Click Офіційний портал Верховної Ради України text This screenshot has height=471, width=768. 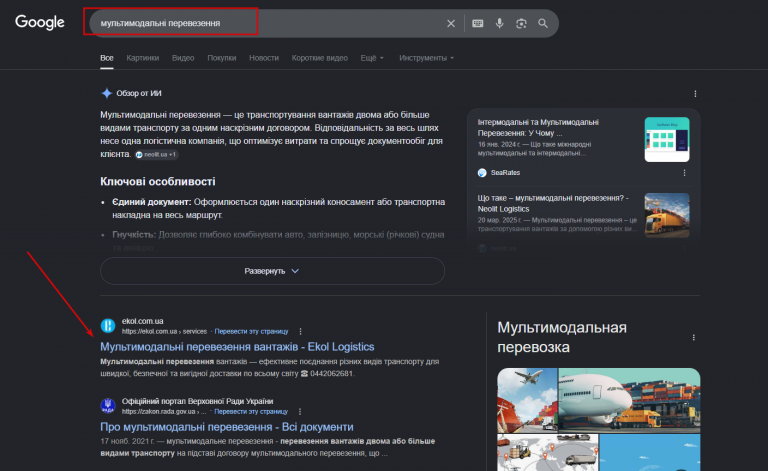coord(197,401)
